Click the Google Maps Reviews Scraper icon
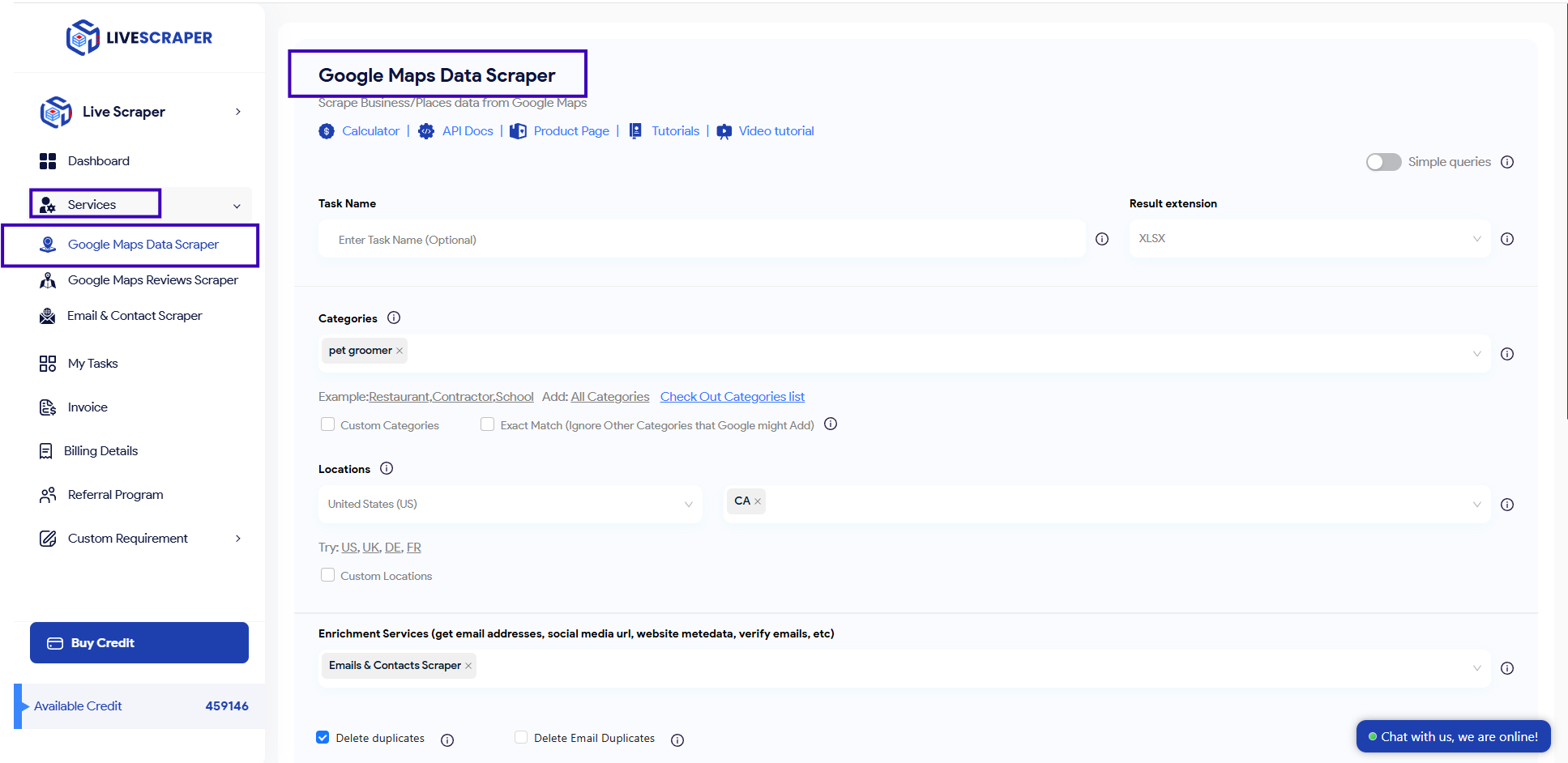This screenshot has height=763, width=1568. click(48, 280)
